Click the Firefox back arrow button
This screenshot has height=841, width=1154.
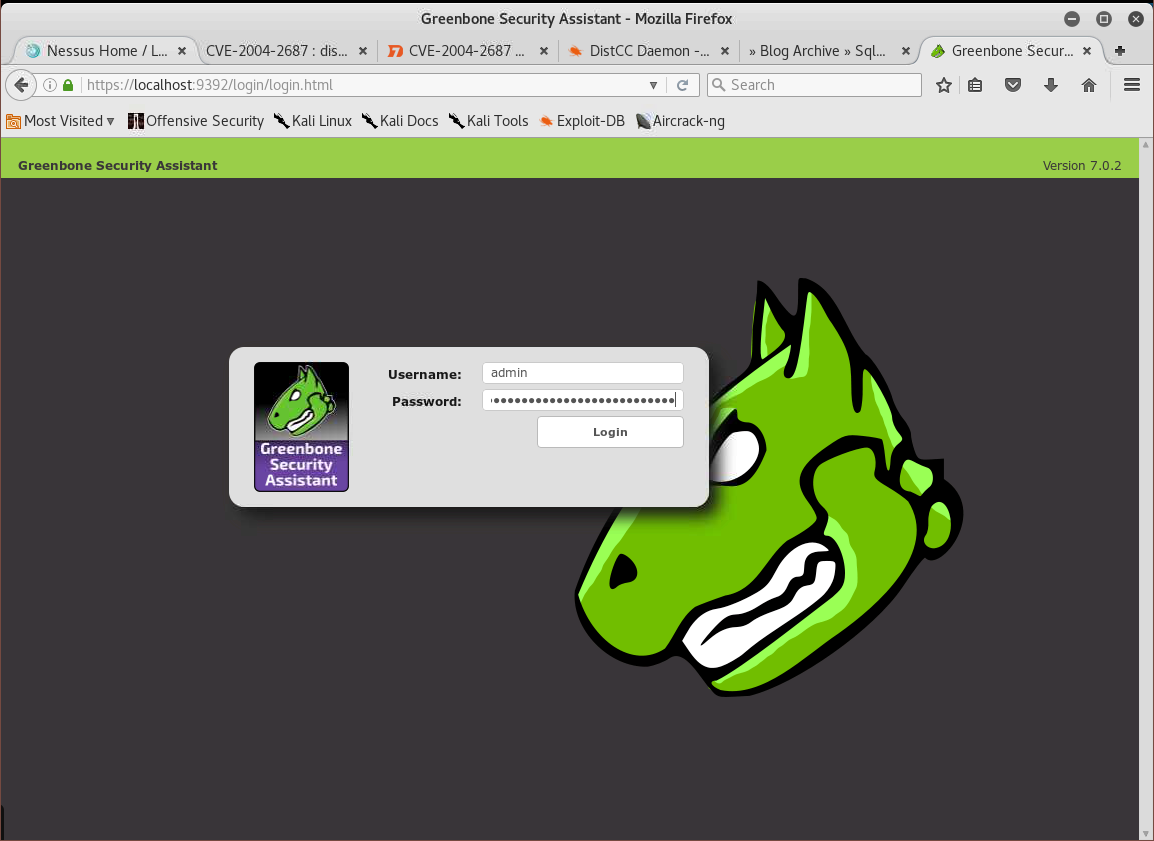click(x=20, y=85)
